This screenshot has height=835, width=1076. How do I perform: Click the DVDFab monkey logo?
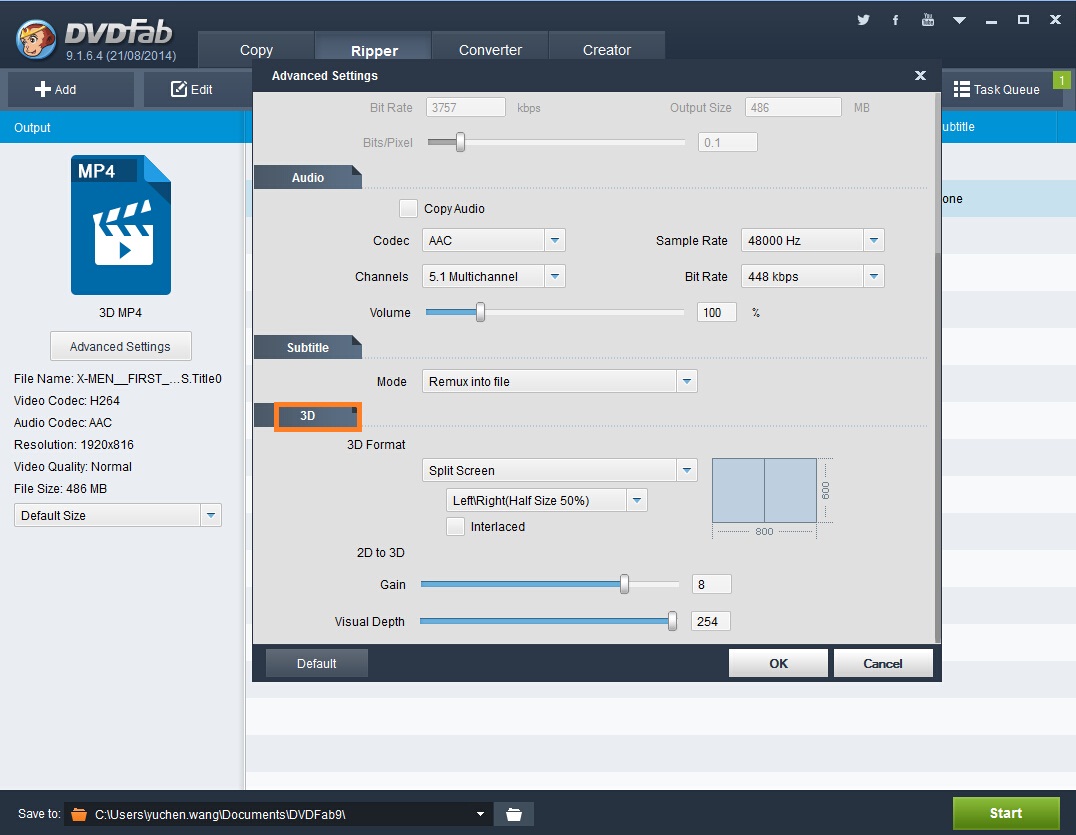[x=36, y=39]
